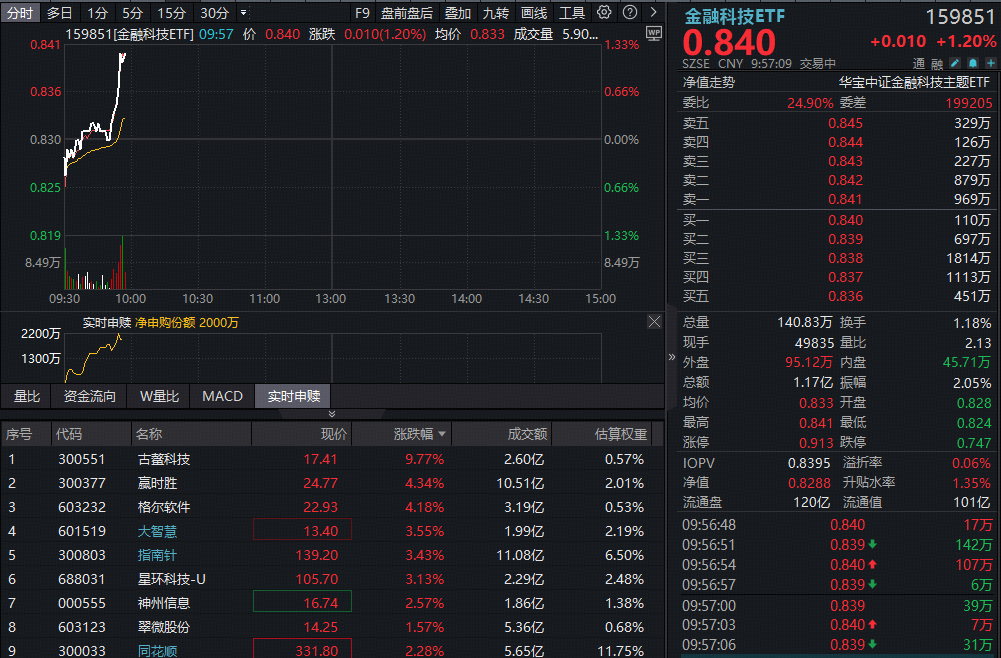The image size is (1001, 658).
Task: Open settings via the gear icon
Action: coord(604,13)
